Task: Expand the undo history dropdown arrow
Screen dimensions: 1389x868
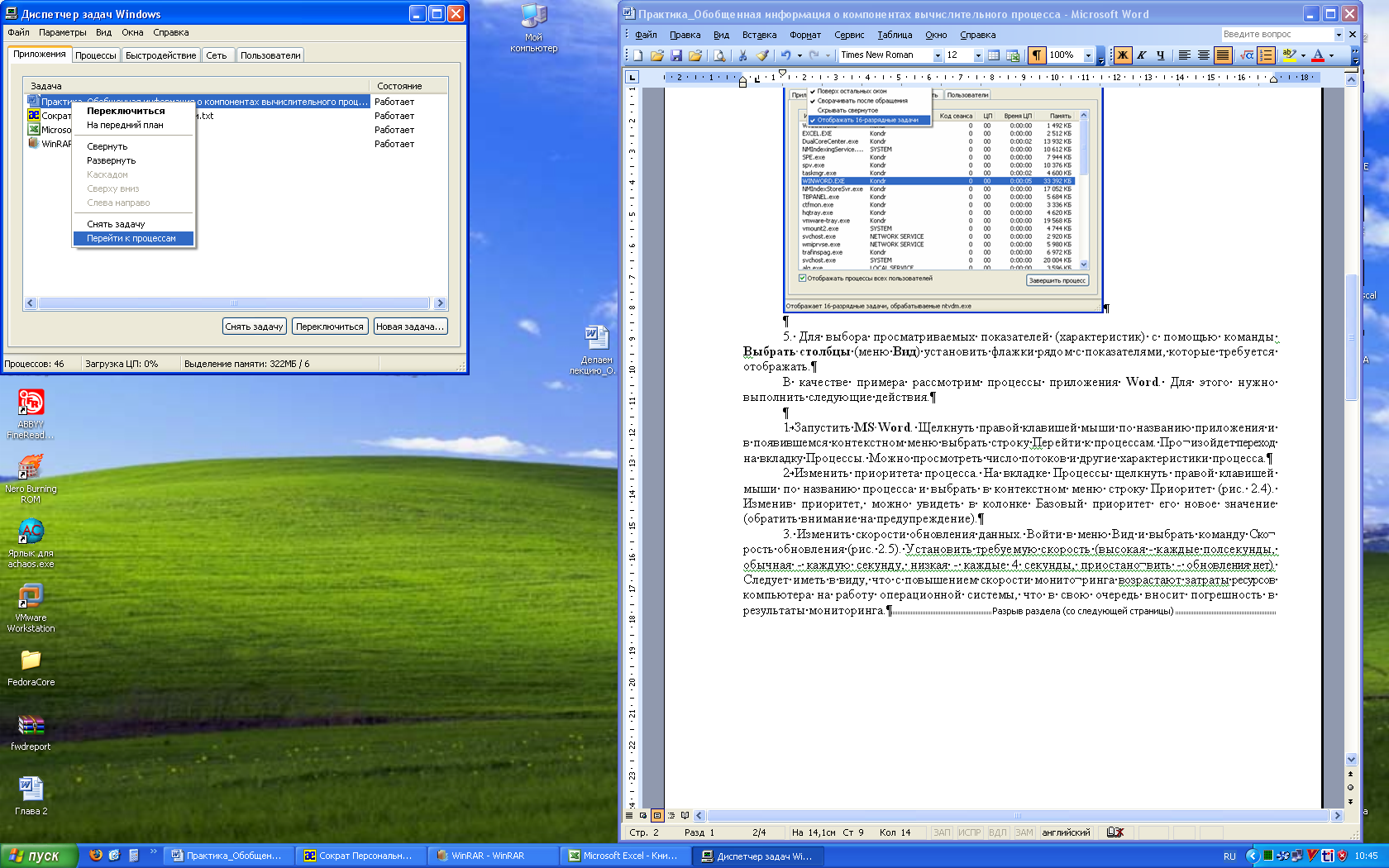Action: coord(800,55)
